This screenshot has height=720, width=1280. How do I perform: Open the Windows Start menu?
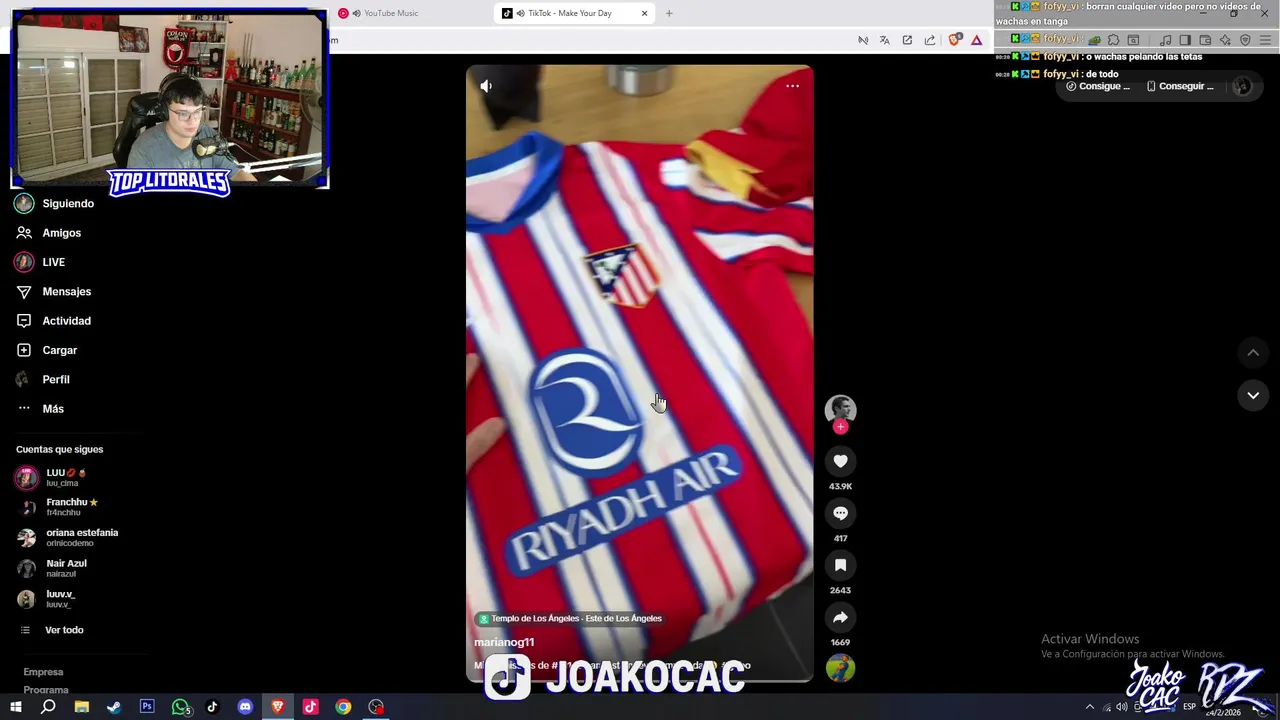pyautogui.click(x=15, y=707)
